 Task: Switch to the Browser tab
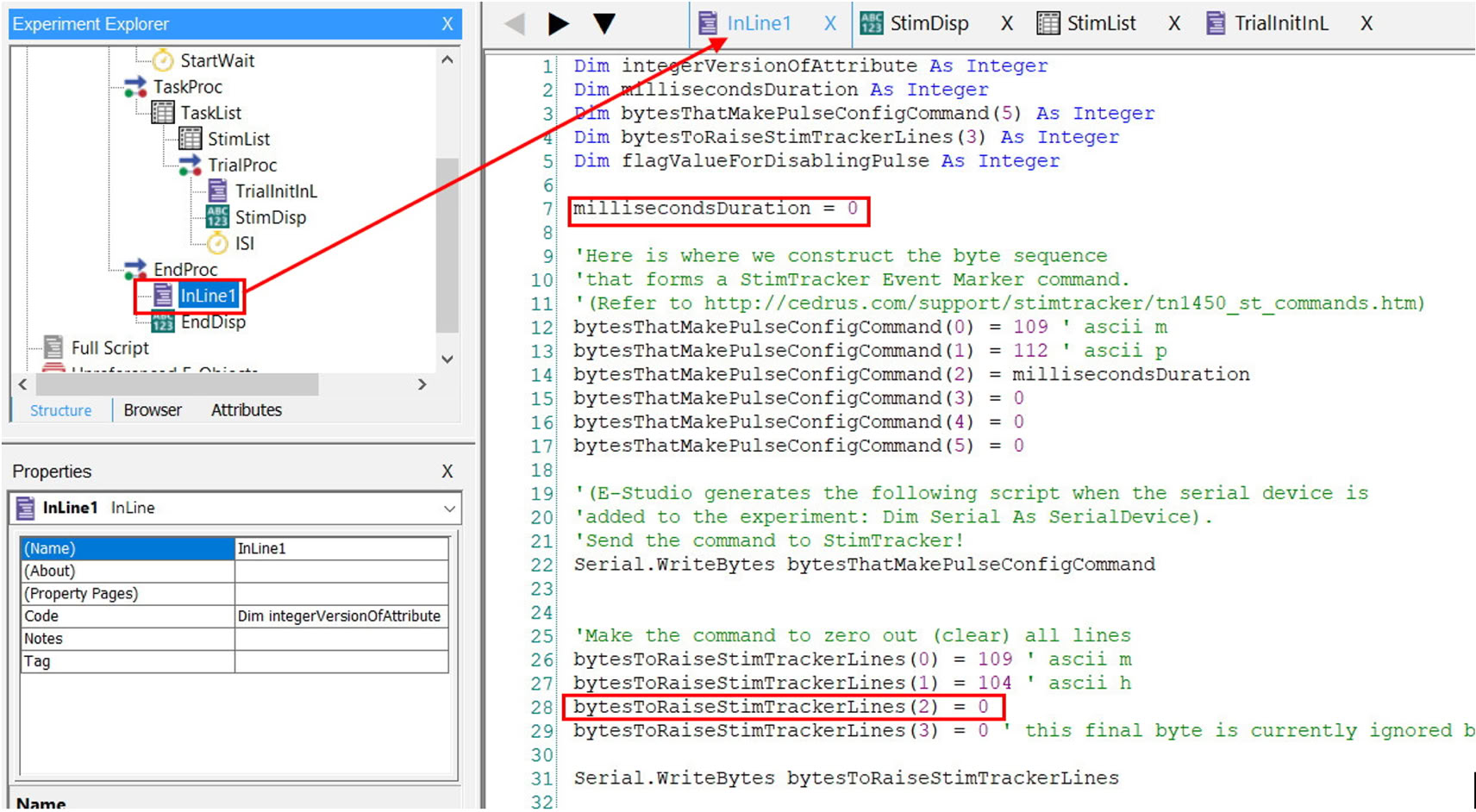coord(153,410)
